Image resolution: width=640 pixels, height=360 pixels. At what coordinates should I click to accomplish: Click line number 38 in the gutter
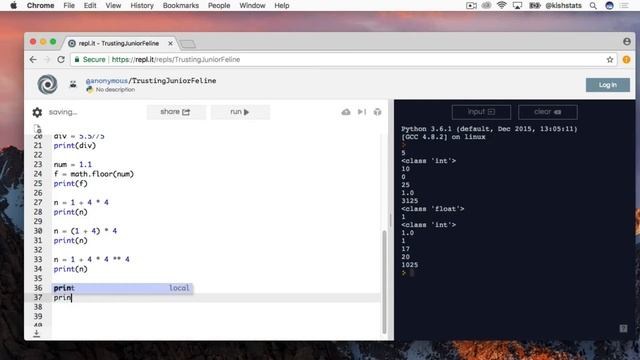pyautogui.click(x=38, y=307)
